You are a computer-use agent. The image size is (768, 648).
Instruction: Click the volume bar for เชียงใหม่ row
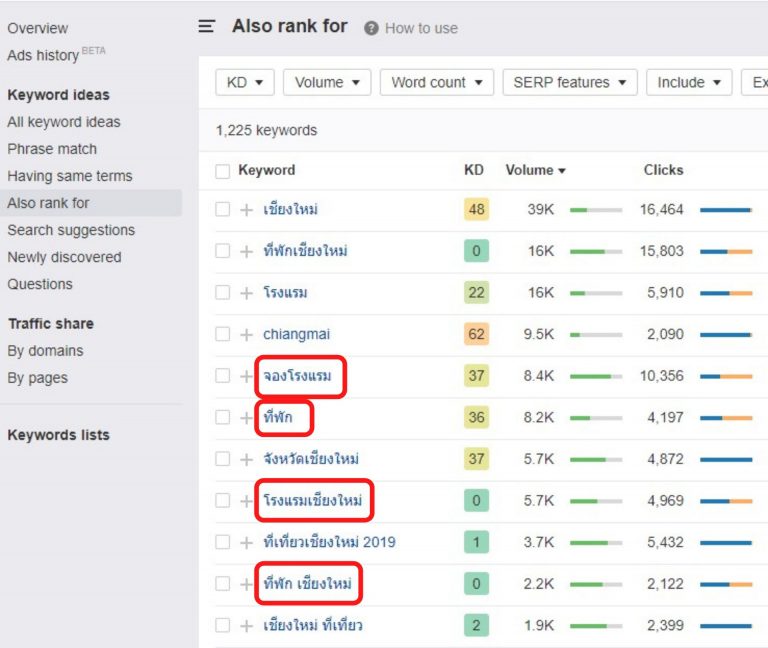tap(595, 210)
